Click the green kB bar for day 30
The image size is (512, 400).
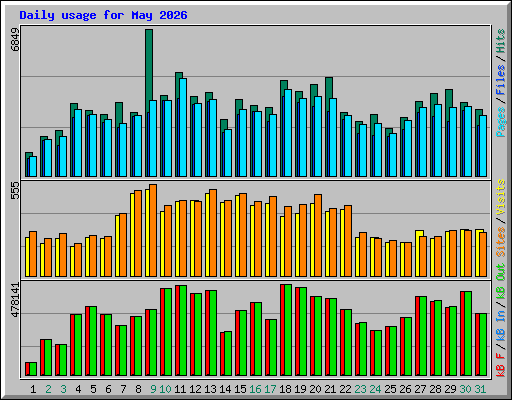[468, 334]
